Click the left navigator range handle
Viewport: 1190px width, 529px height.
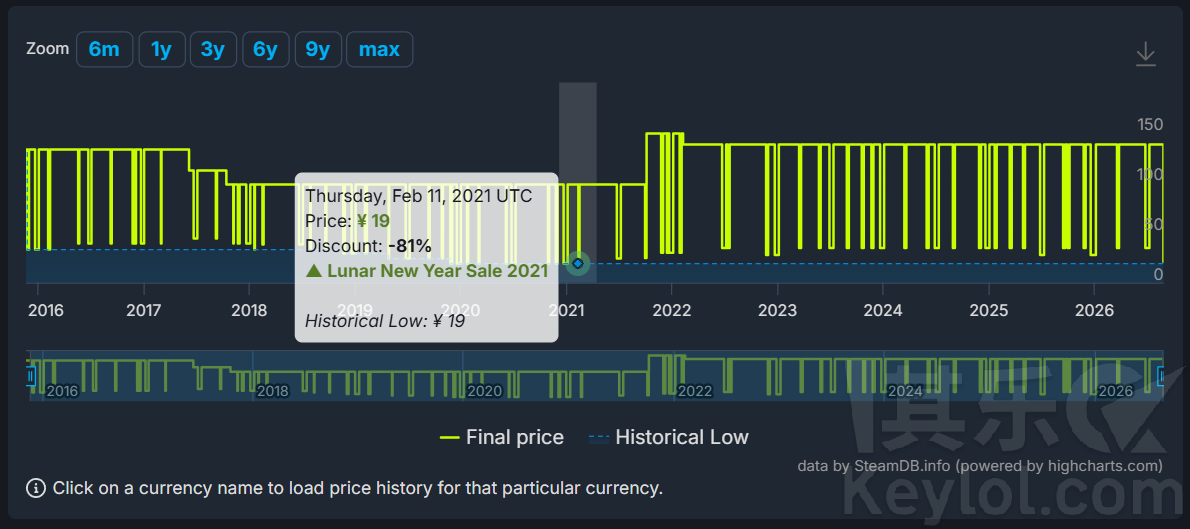(x=31, y=376)
